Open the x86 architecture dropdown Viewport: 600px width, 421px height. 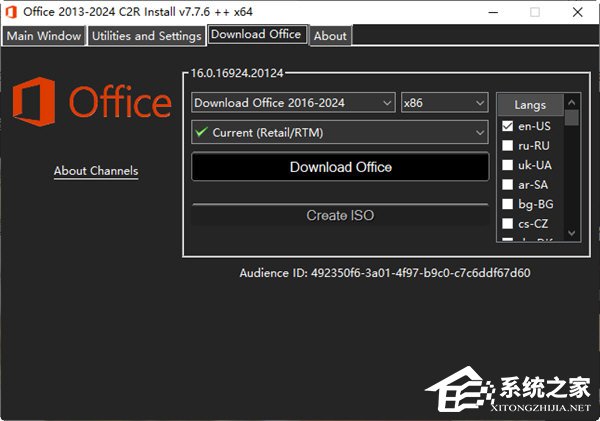click(x=445, y=103)
